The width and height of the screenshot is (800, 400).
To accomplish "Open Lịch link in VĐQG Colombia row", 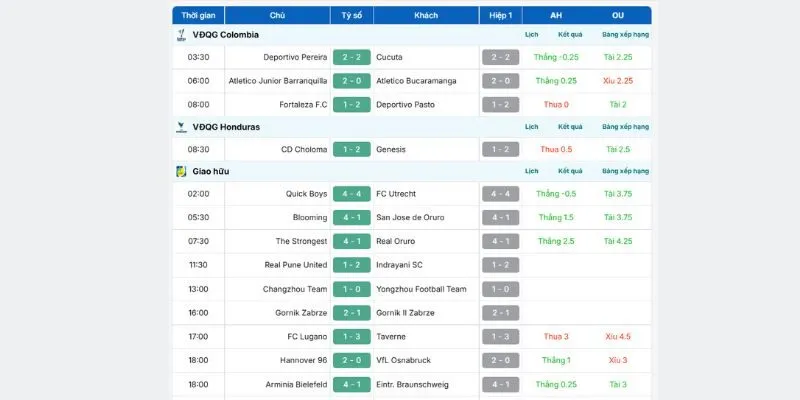I will 532,34.
